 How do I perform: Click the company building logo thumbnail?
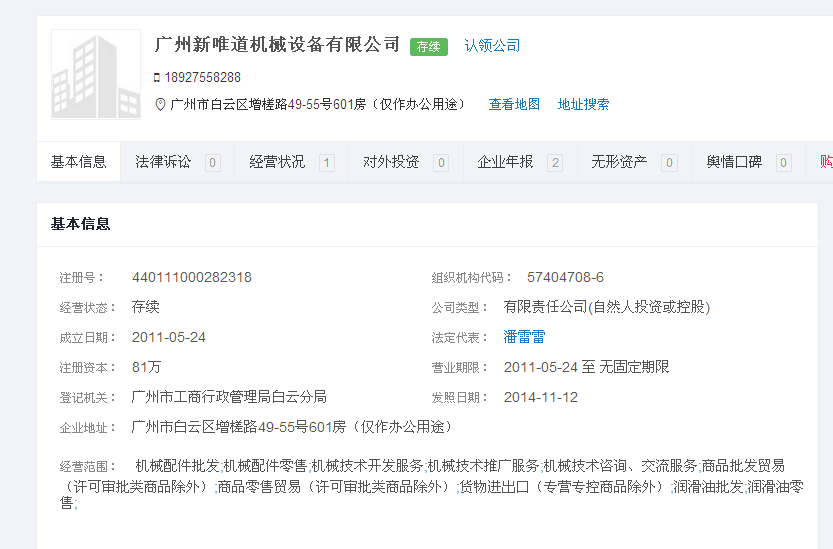coord(96,75)
